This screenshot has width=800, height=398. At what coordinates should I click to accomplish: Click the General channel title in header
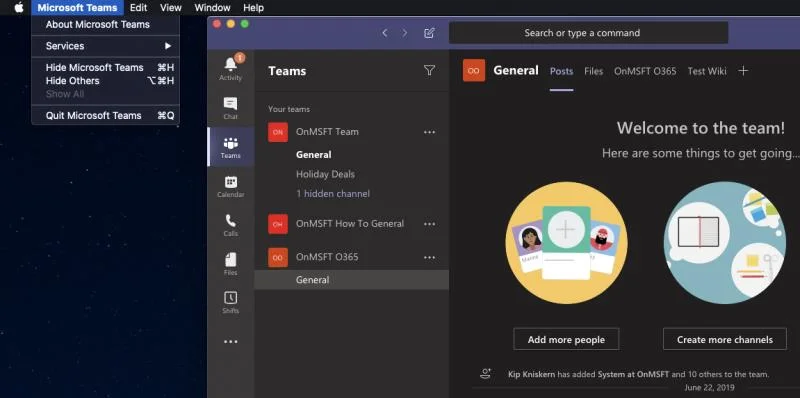(516, 70)
